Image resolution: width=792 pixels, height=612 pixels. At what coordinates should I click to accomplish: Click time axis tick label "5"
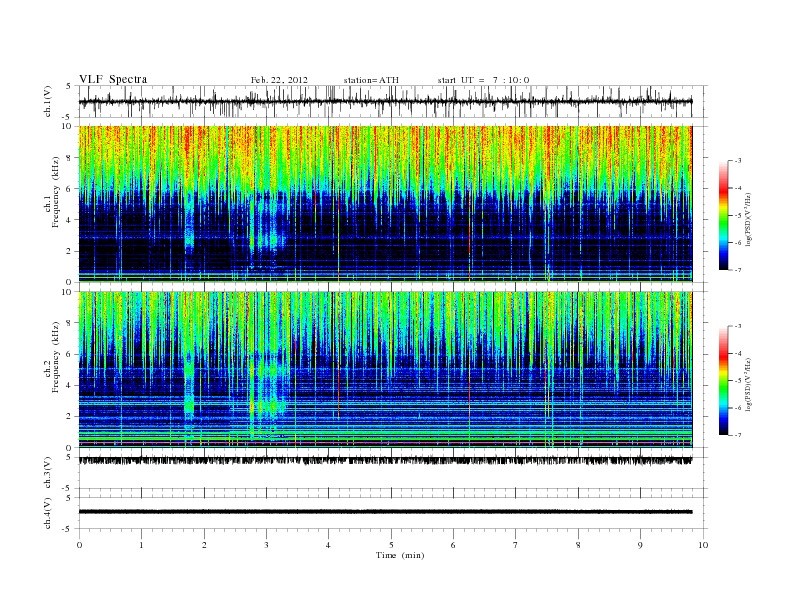coord(391,545)
